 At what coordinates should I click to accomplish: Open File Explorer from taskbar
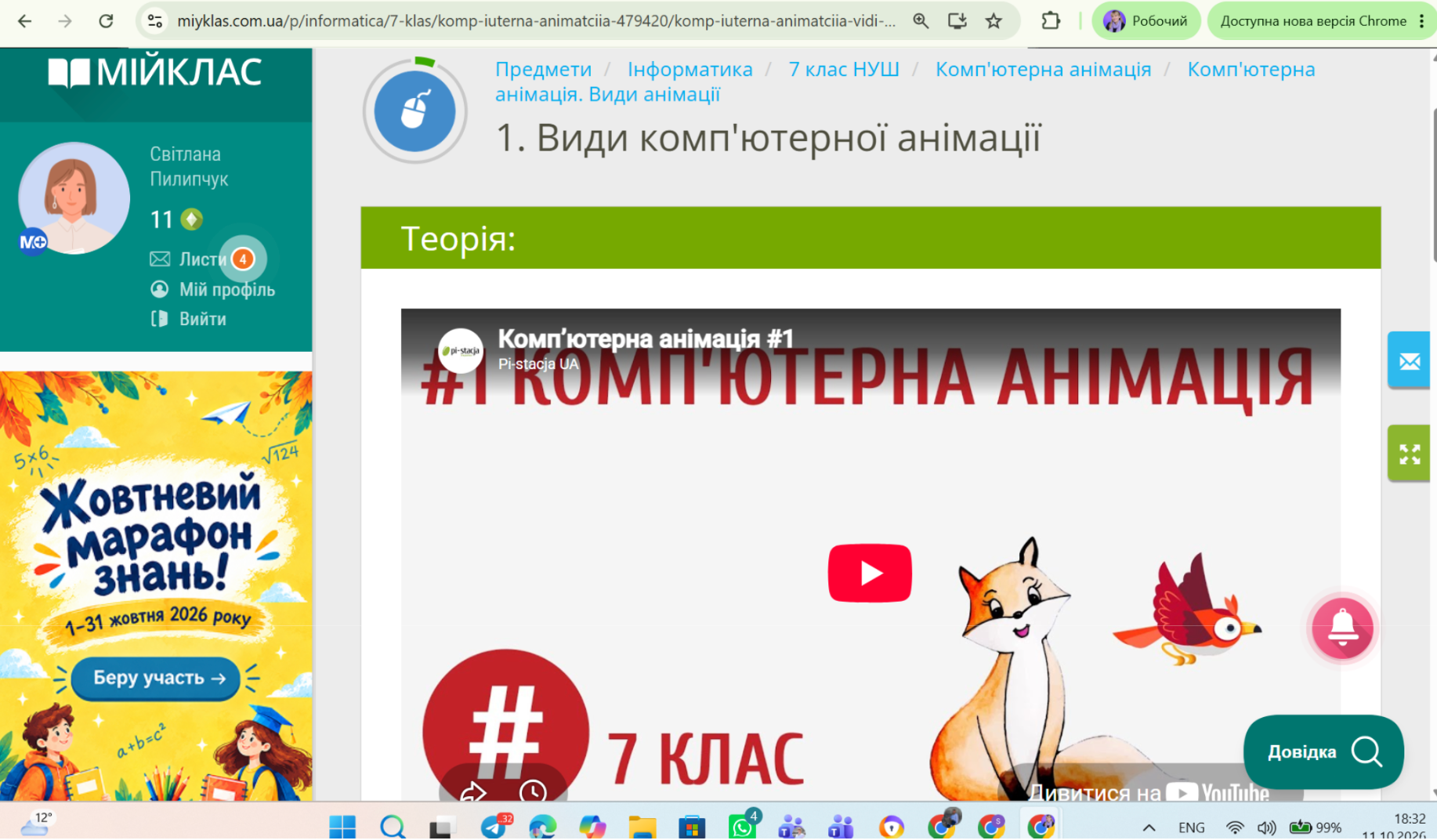642,826
